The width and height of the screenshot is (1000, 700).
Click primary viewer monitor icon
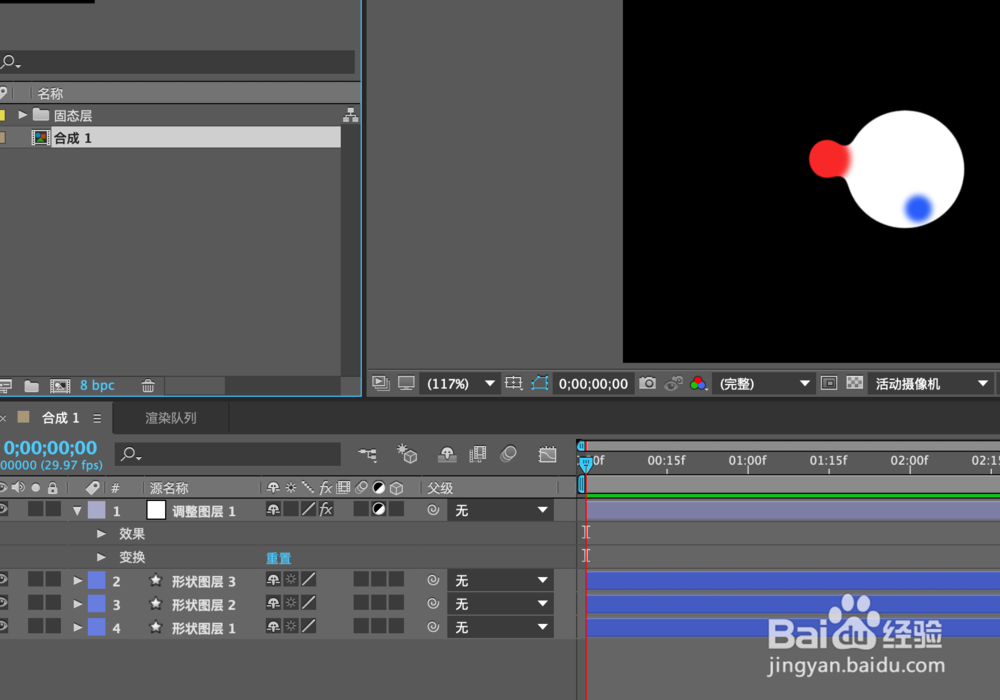click(x=406, y=383)
